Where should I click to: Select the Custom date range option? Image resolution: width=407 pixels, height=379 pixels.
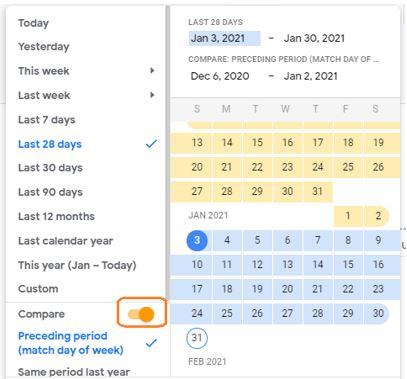(38, 289)
